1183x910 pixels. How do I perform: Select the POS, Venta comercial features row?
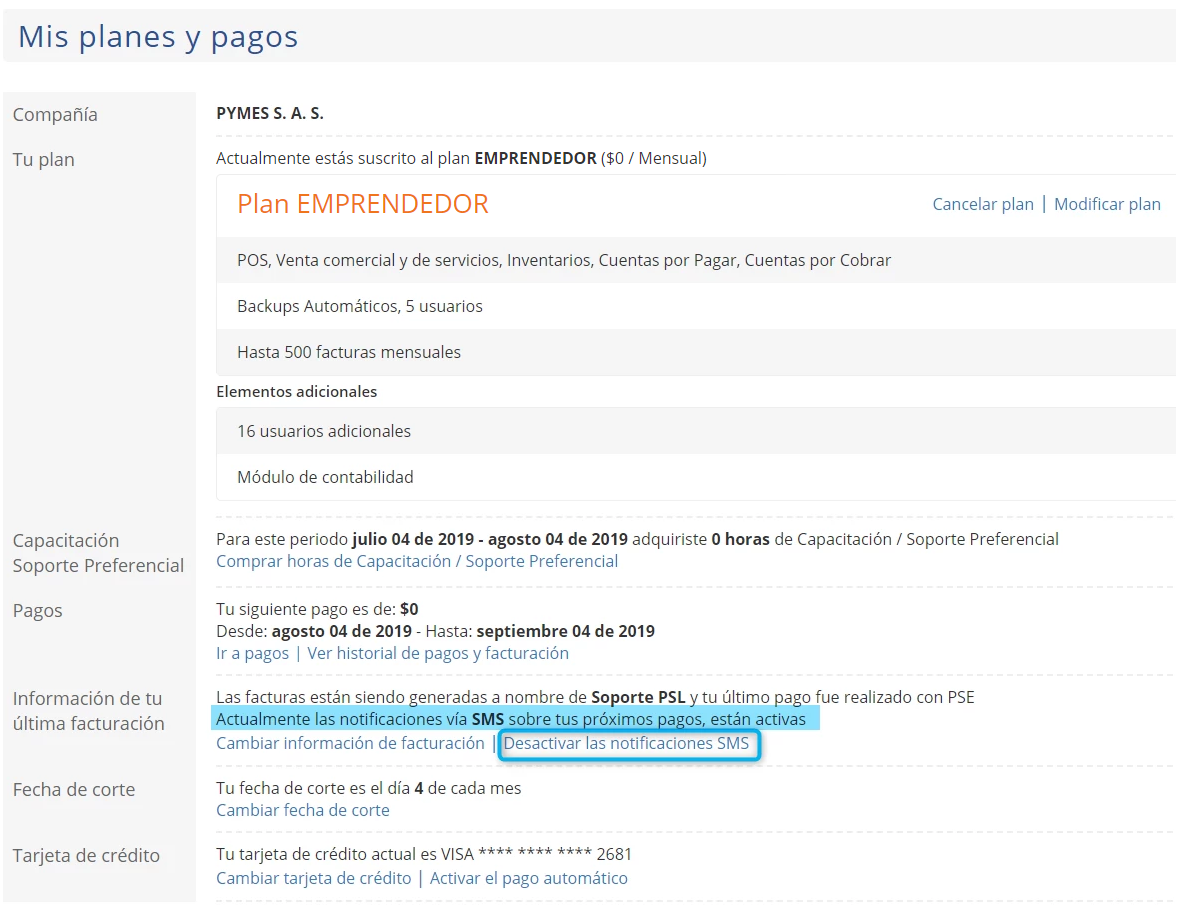(564, 260)
